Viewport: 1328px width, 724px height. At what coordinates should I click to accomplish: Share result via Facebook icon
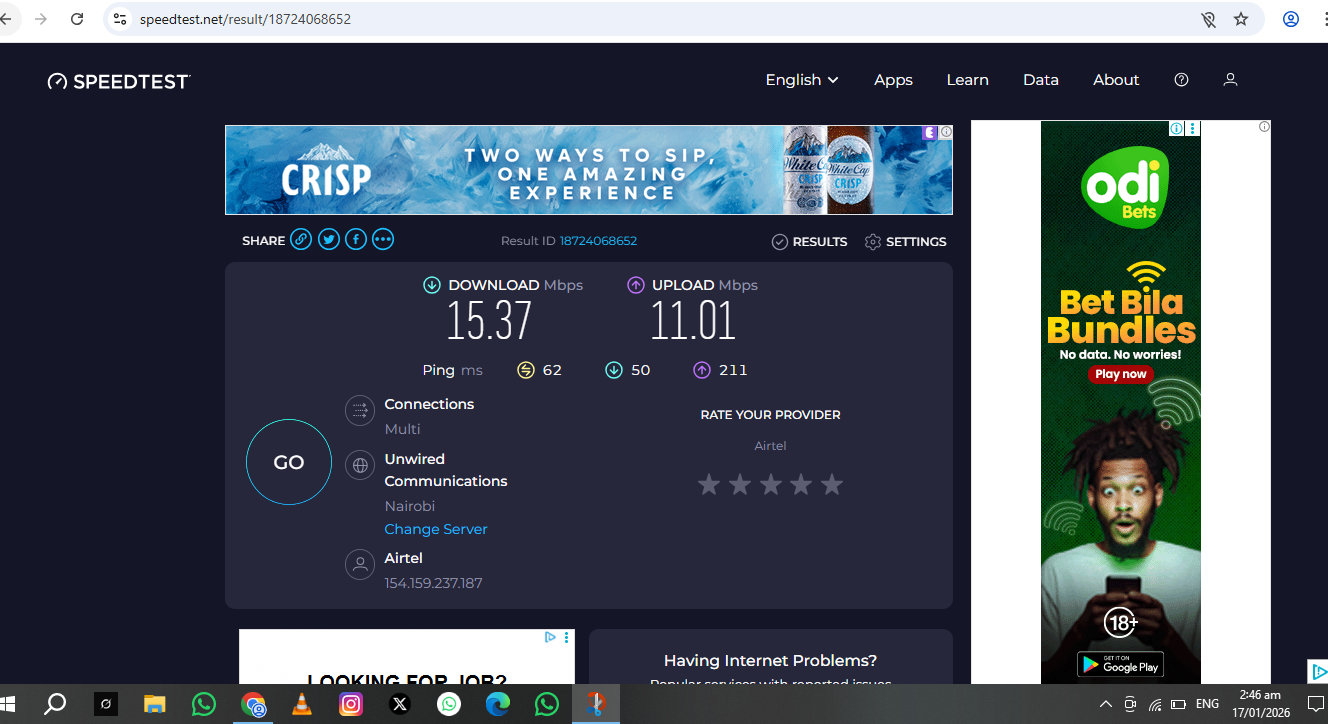(356, 240)
